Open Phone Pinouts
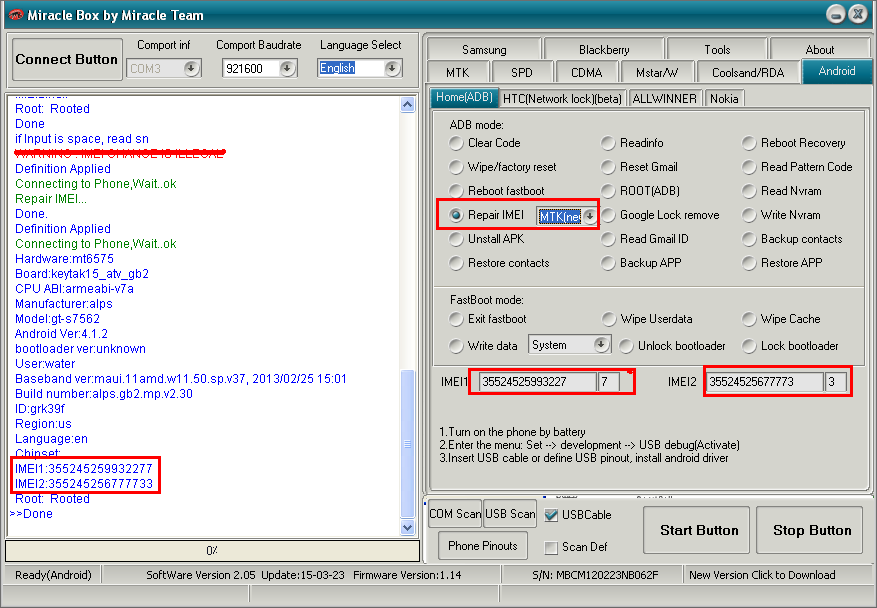The height and width of the screenshot is (608, 877). [x=483, y=545]
